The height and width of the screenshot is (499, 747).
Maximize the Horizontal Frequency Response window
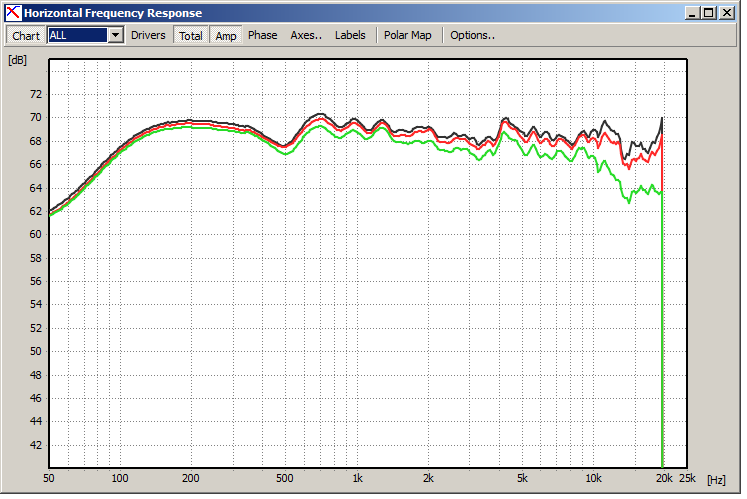click(709, 13)
